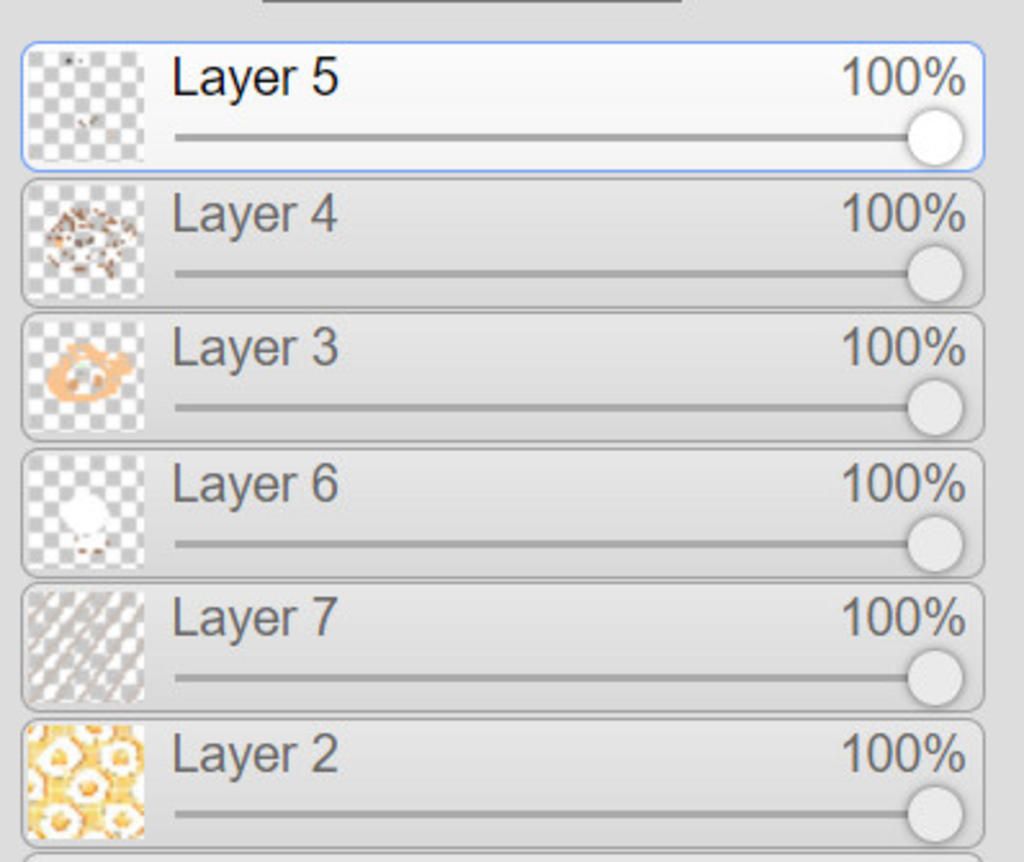Click the Layer 4 opacity slider handle
Image resolution: width=1024 pixels, height=862 pixels.
pyautogui.click(x=935, y=274)
